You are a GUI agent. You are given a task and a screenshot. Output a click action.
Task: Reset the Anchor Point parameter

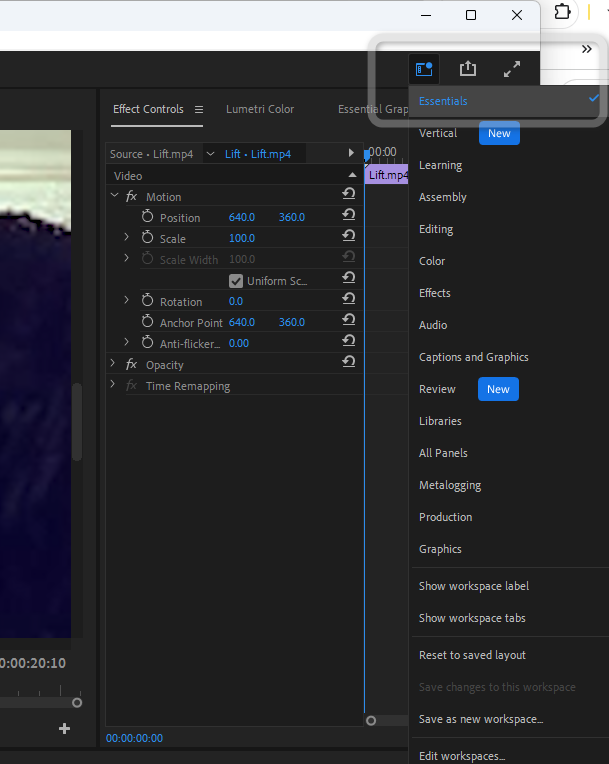(x=348, y=322)
